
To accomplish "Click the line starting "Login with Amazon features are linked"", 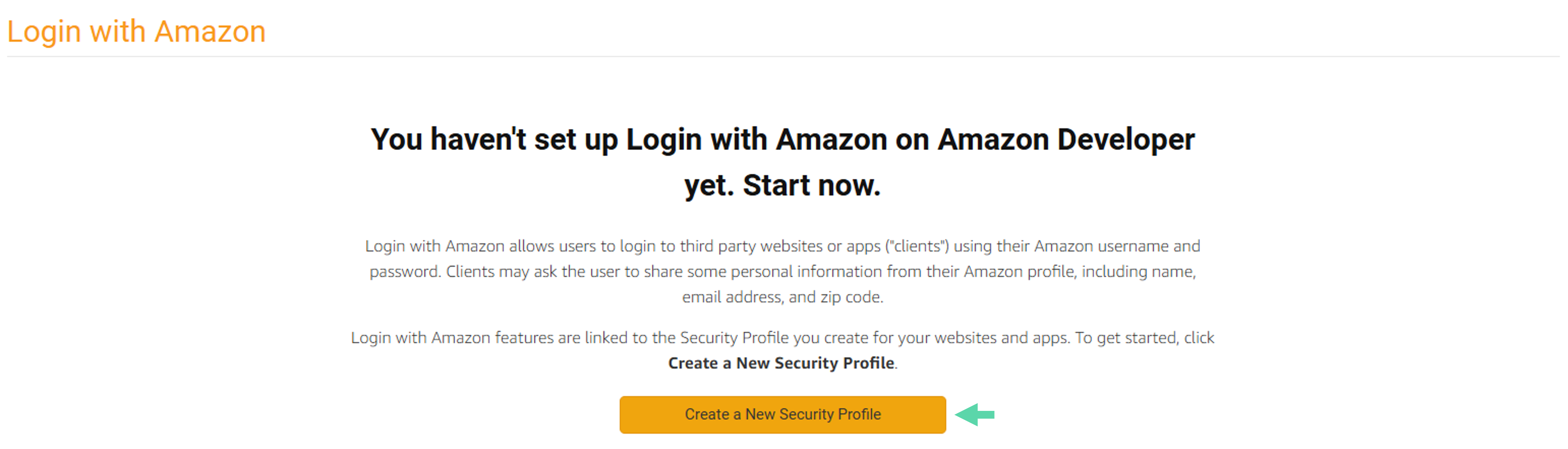I will pos(782,338).
